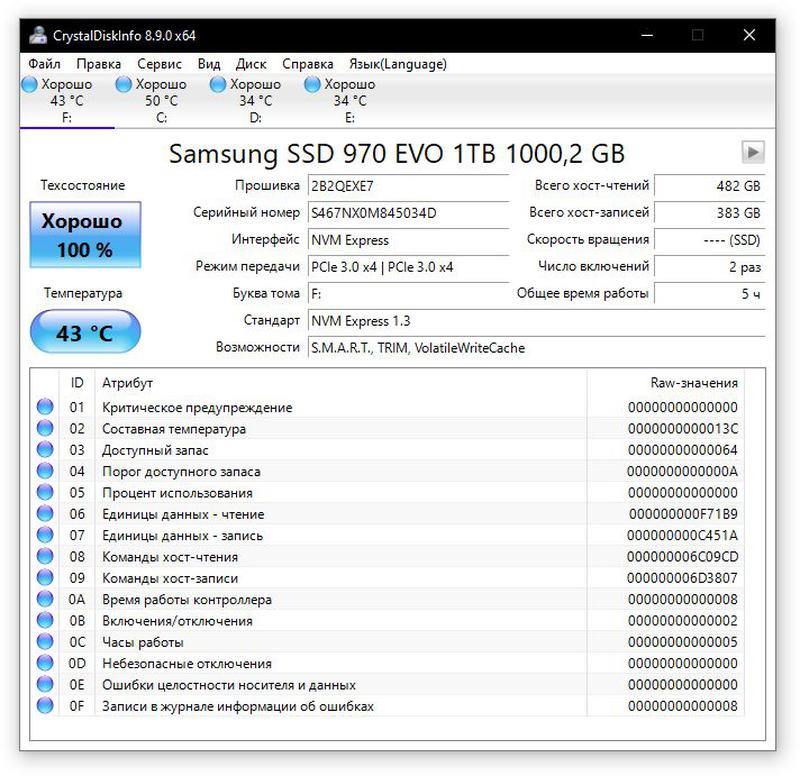Click status orb for drive E:

point(313,85)
